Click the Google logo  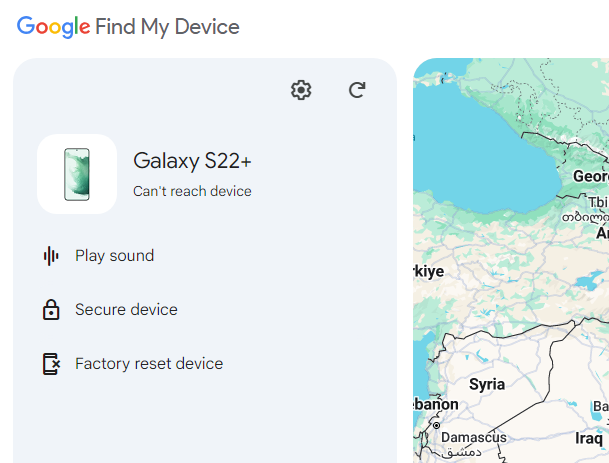[x=54, y=27]
